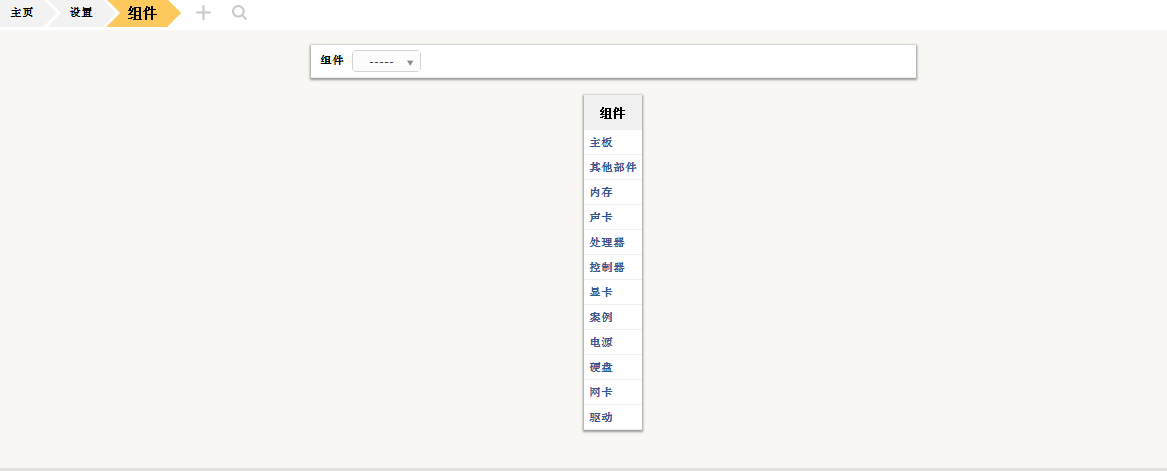Sort by the 组件 column header
This screenshot has height=471, width=1167.
[x=612, y=113]
